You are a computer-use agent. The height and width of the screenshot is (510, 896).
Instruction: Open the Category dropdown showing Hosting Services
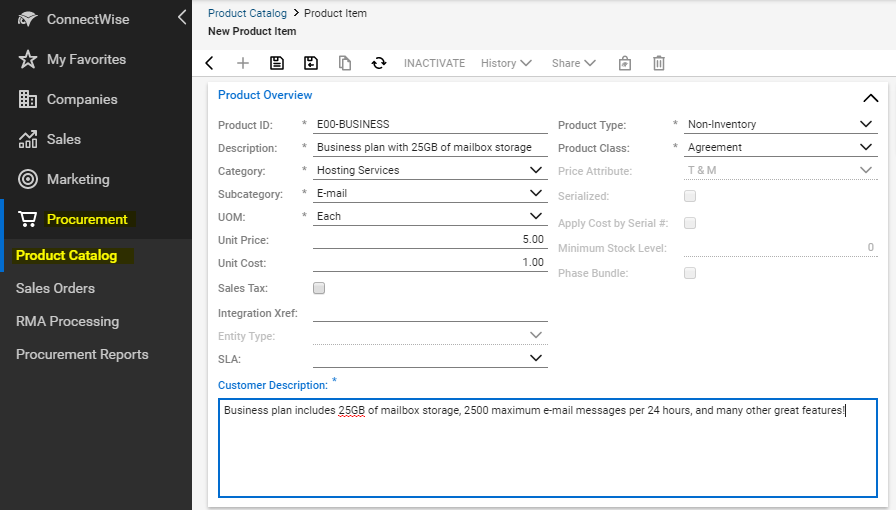tap(430, 170)
